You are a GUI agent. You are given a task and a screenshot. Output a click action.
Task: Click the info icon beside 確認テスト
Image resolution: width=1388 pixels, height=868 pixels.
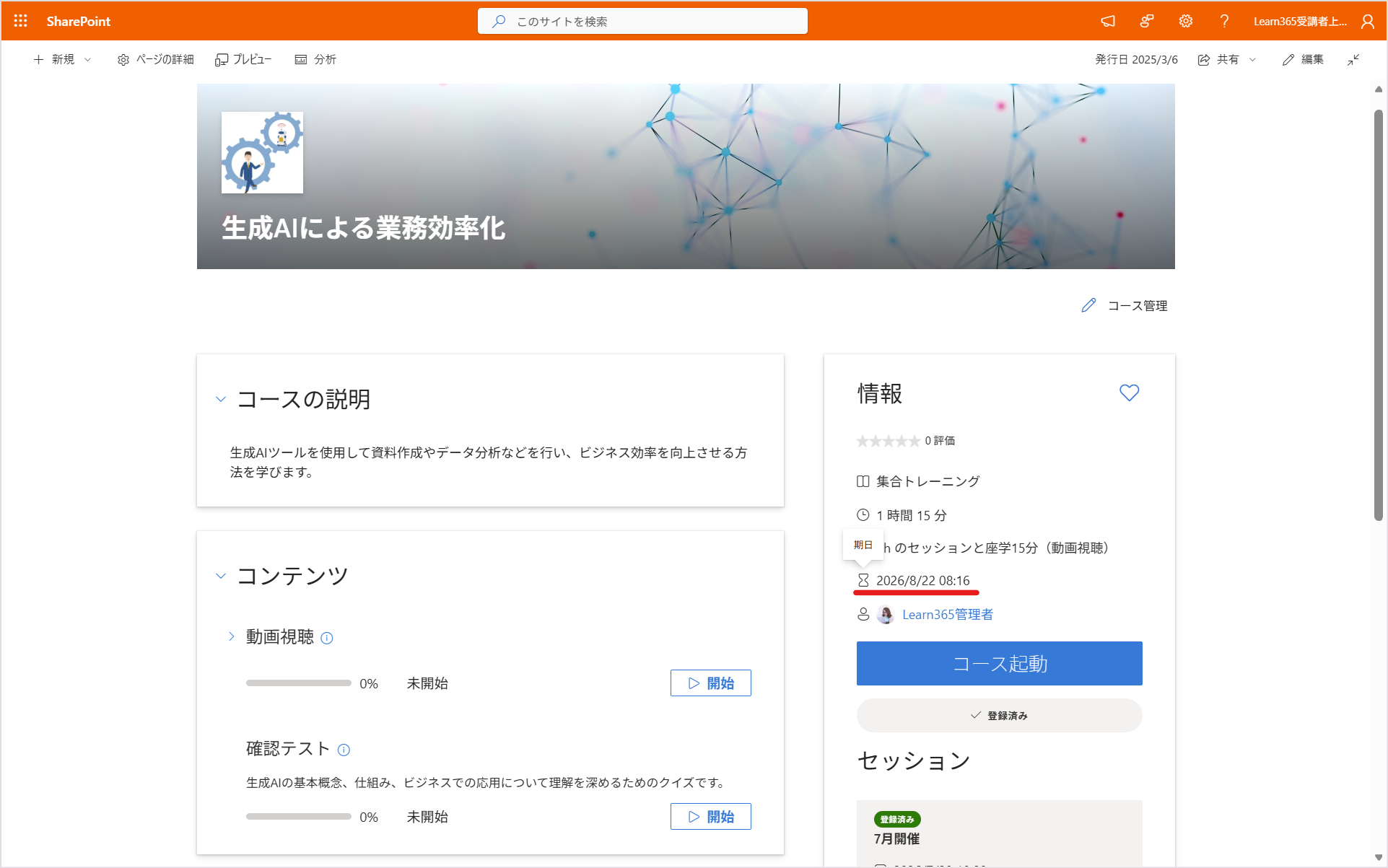(344, 750)
